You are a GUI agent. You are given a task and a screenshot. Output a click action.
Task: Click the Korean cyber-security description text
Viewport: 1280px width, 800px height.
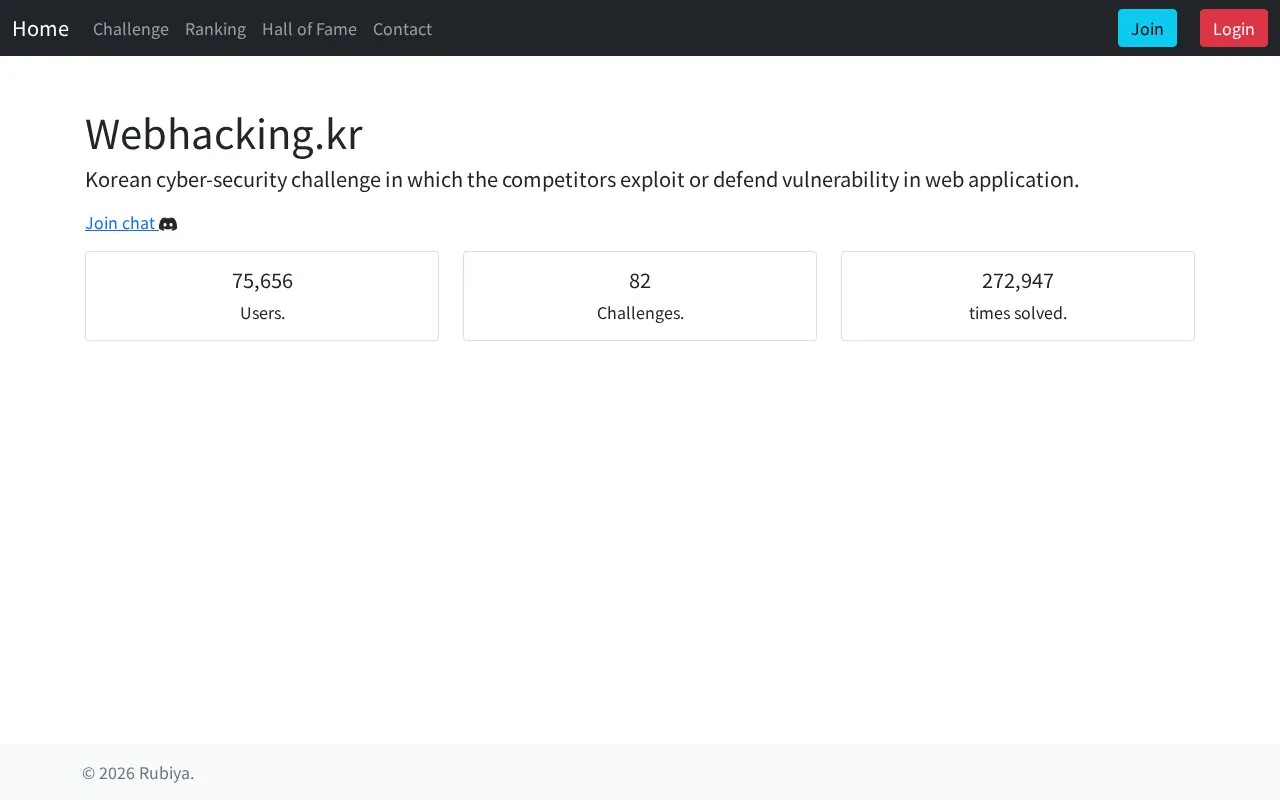pos(582,180)
